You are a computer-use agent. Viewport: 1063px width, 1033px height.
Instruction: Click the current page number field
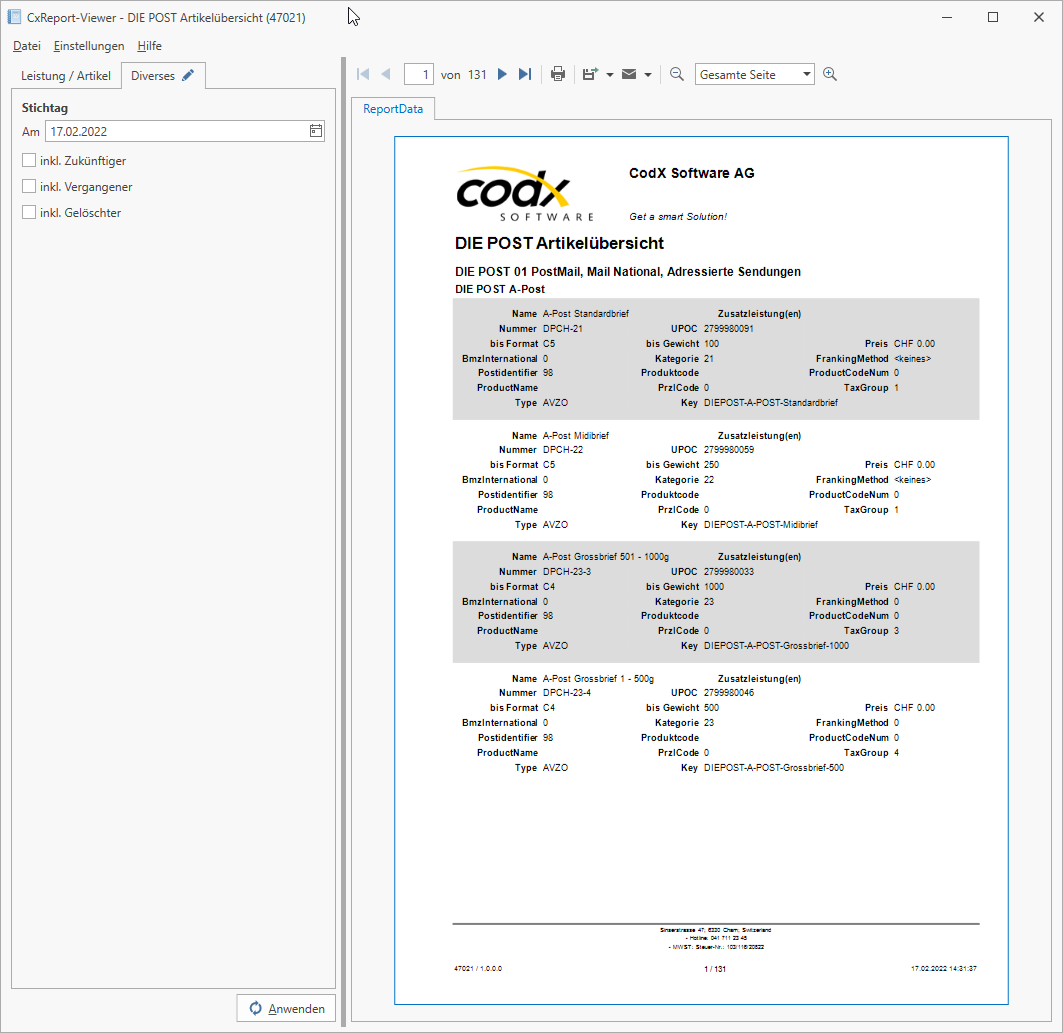click(419, 75)
